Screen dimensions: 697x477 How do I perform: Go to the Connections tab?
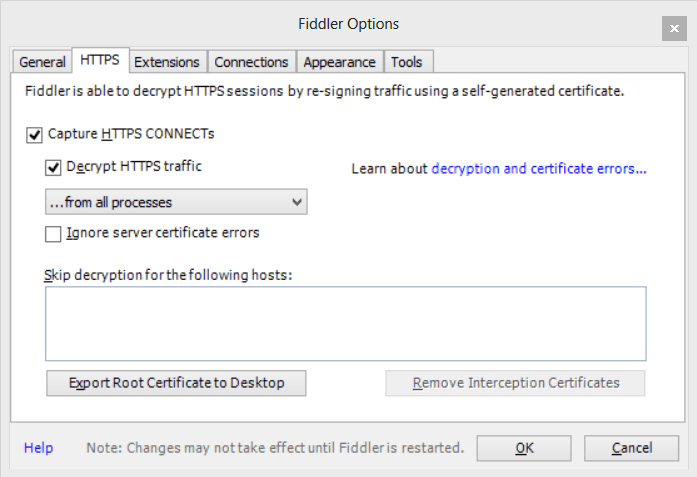pyautogui.click(x=251, y=62)
